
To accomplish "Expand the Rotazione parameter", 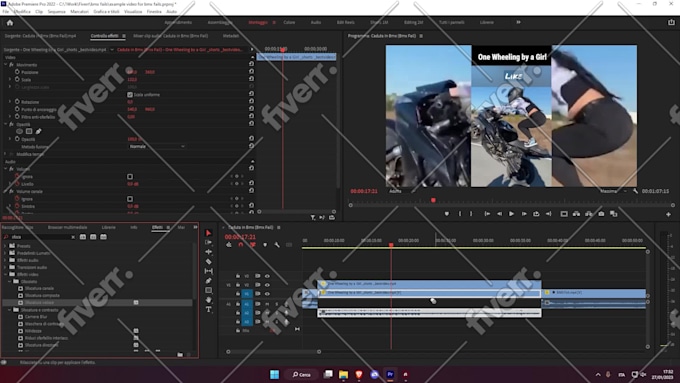I will [10, 101].
